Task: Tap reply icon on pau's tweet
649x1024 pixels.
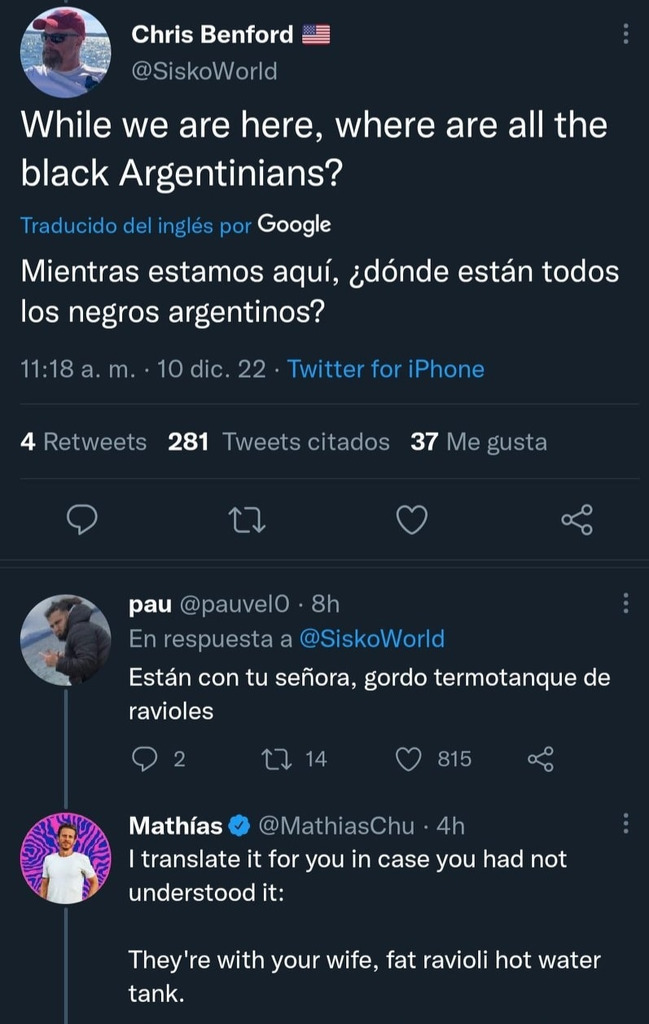Action: click(144, 759)
